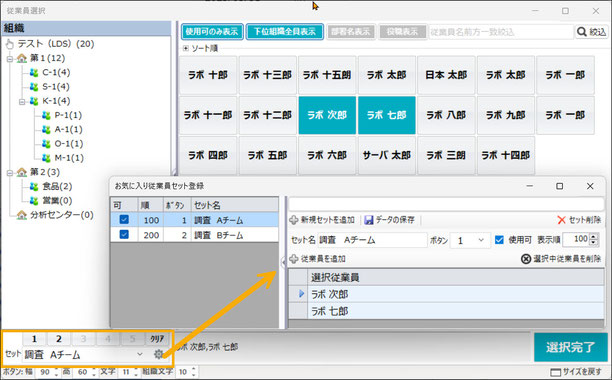The image size is (612, 380).
Task: Expand the ソート順 section
Action: click(x=186, y=48)
